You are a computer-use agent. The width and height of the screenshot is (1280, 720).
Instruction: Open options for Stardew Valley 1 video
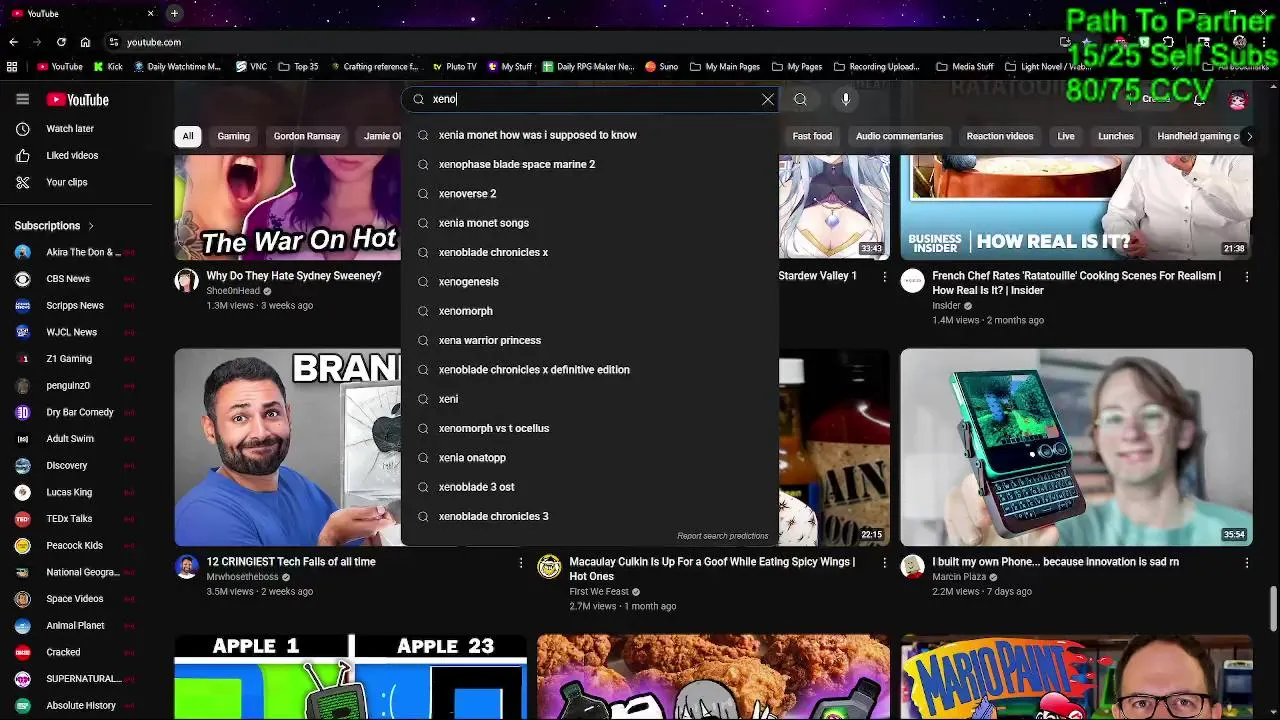tap(884, 277)
